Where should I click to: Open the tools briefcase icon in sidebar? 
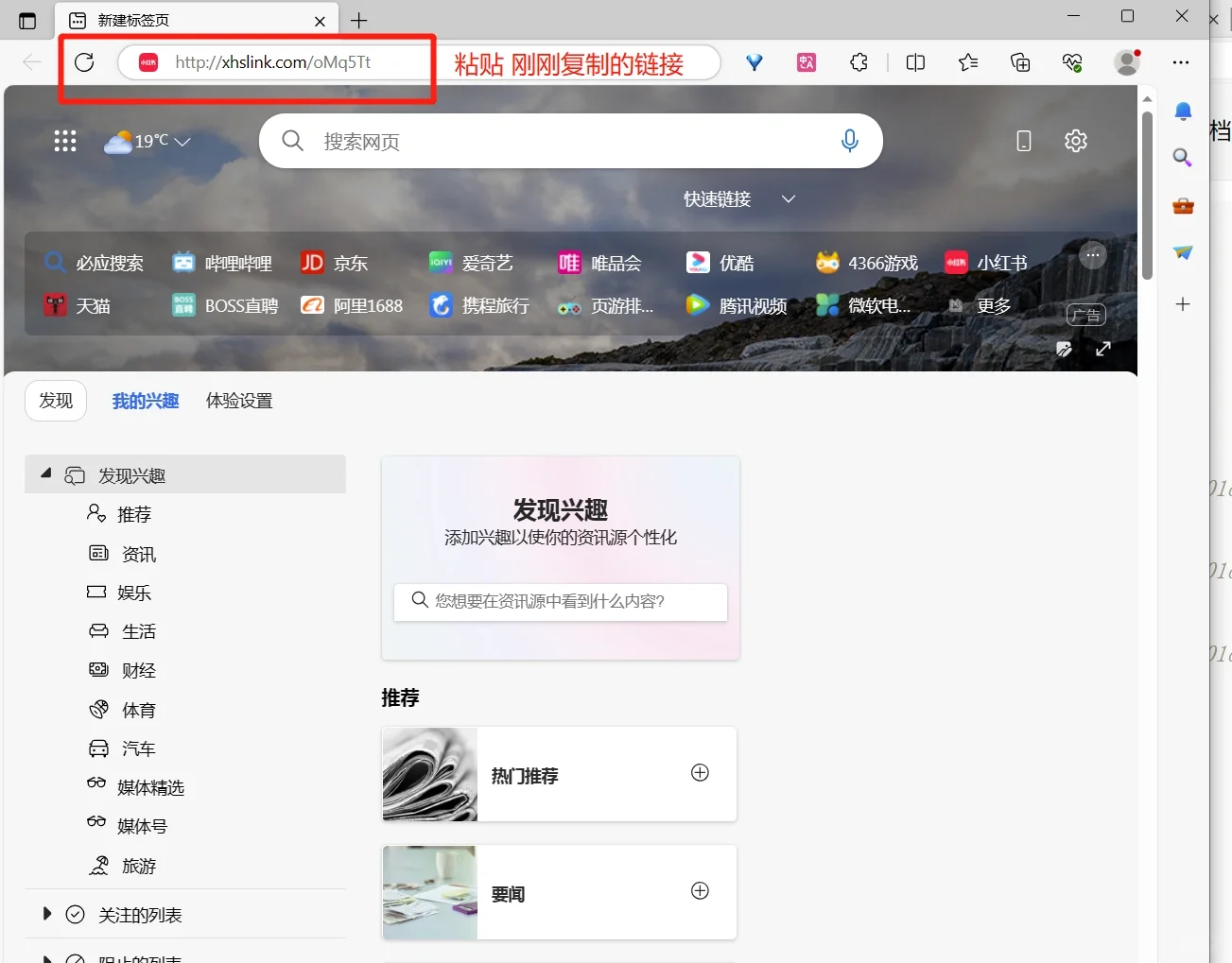pyautogui.click(x=1182, y=206)
